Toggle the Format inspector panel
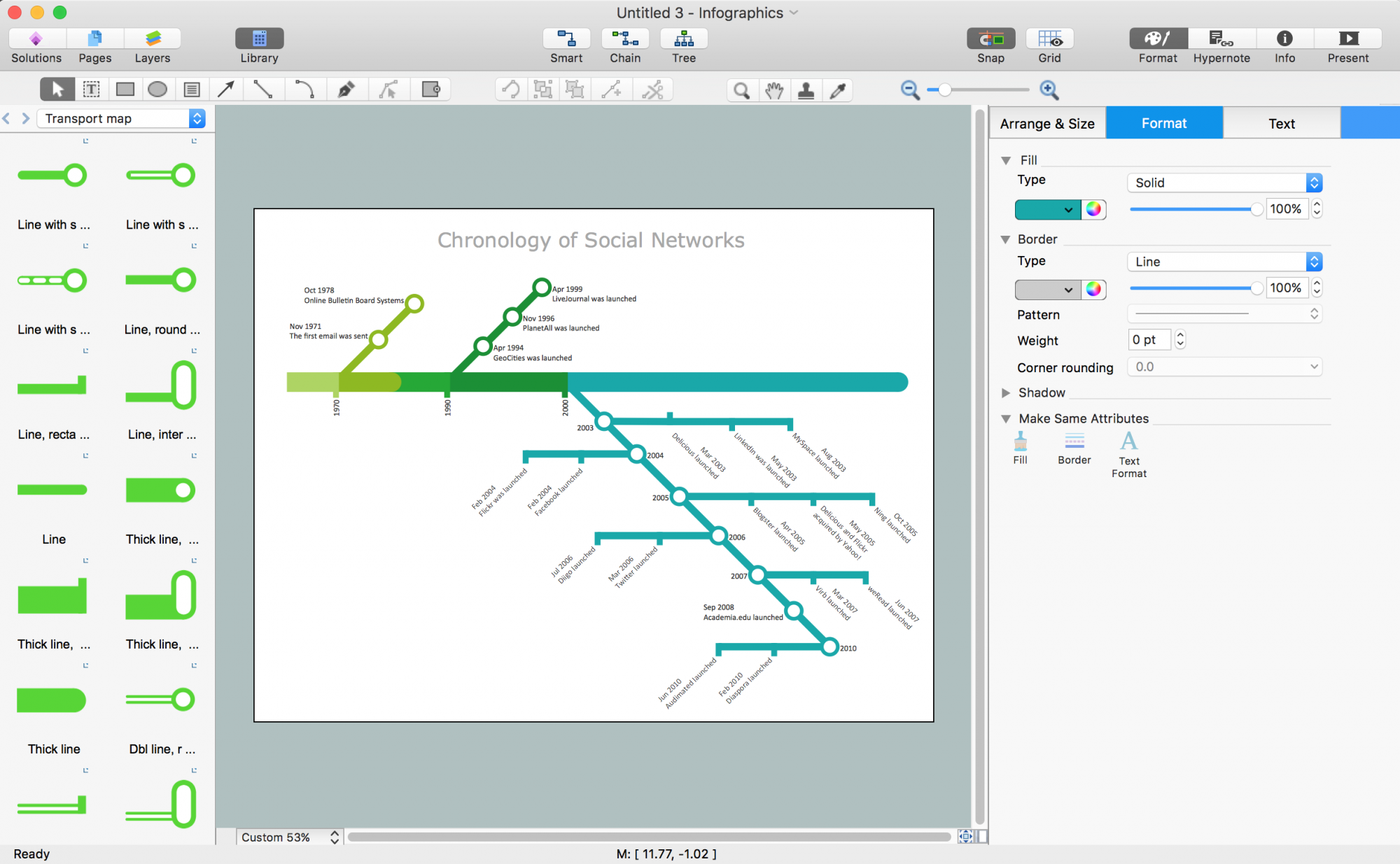 coord(1158,46)
